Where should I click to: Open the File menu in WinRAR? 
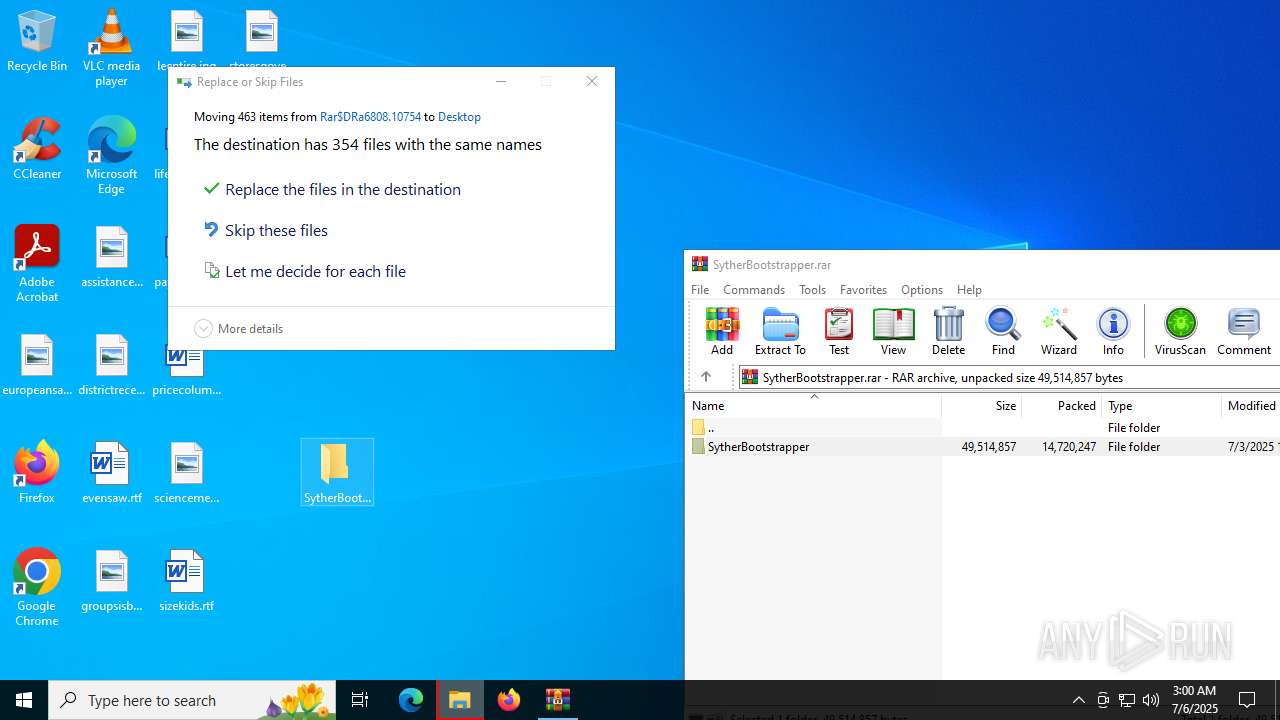tap(700, 289)
